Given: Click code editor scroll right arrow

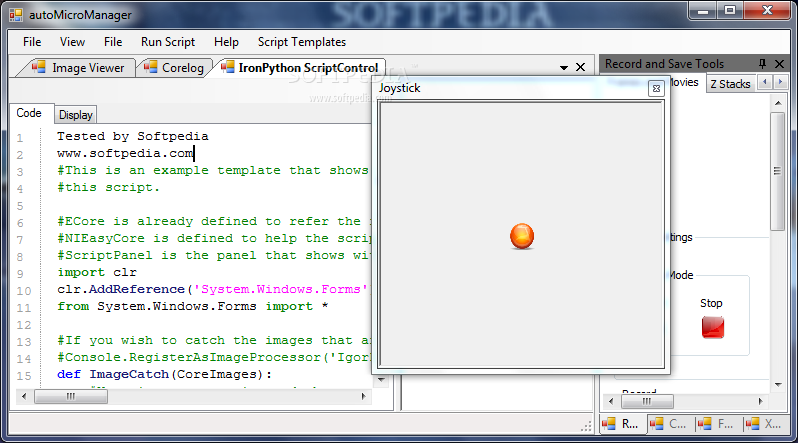Looking at the screenshot, I should (x=363, y=396).
